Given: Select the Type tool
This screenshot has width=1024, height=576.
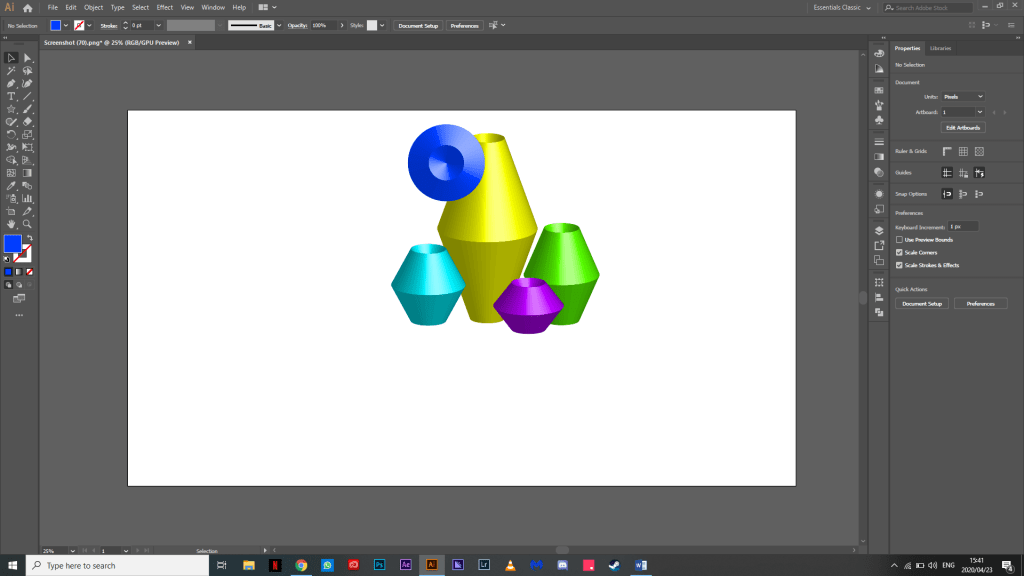Looking at the screenshot, I should coord(11,96).
